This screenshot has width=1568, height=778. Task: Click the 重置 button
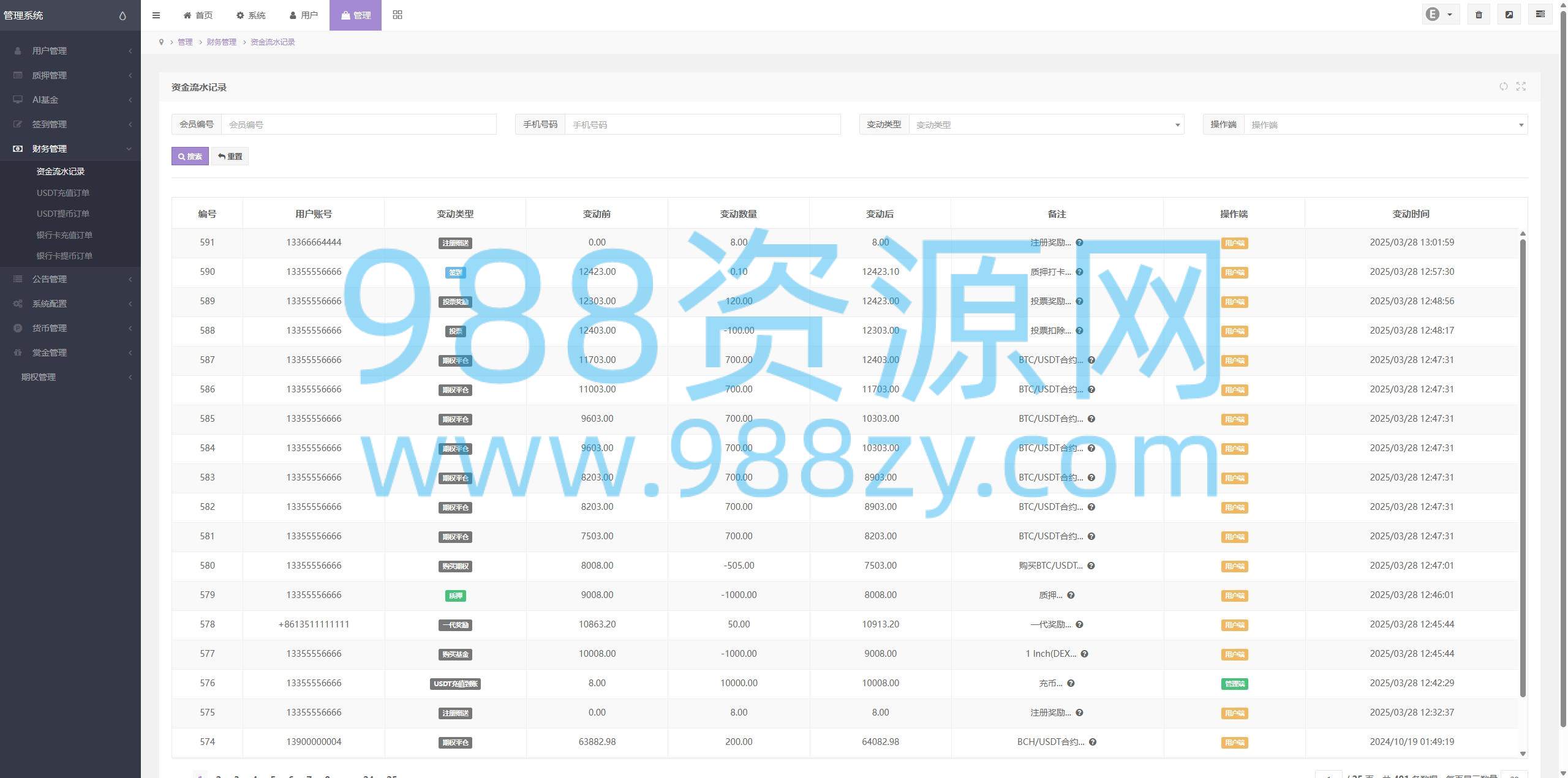point(230,156)
